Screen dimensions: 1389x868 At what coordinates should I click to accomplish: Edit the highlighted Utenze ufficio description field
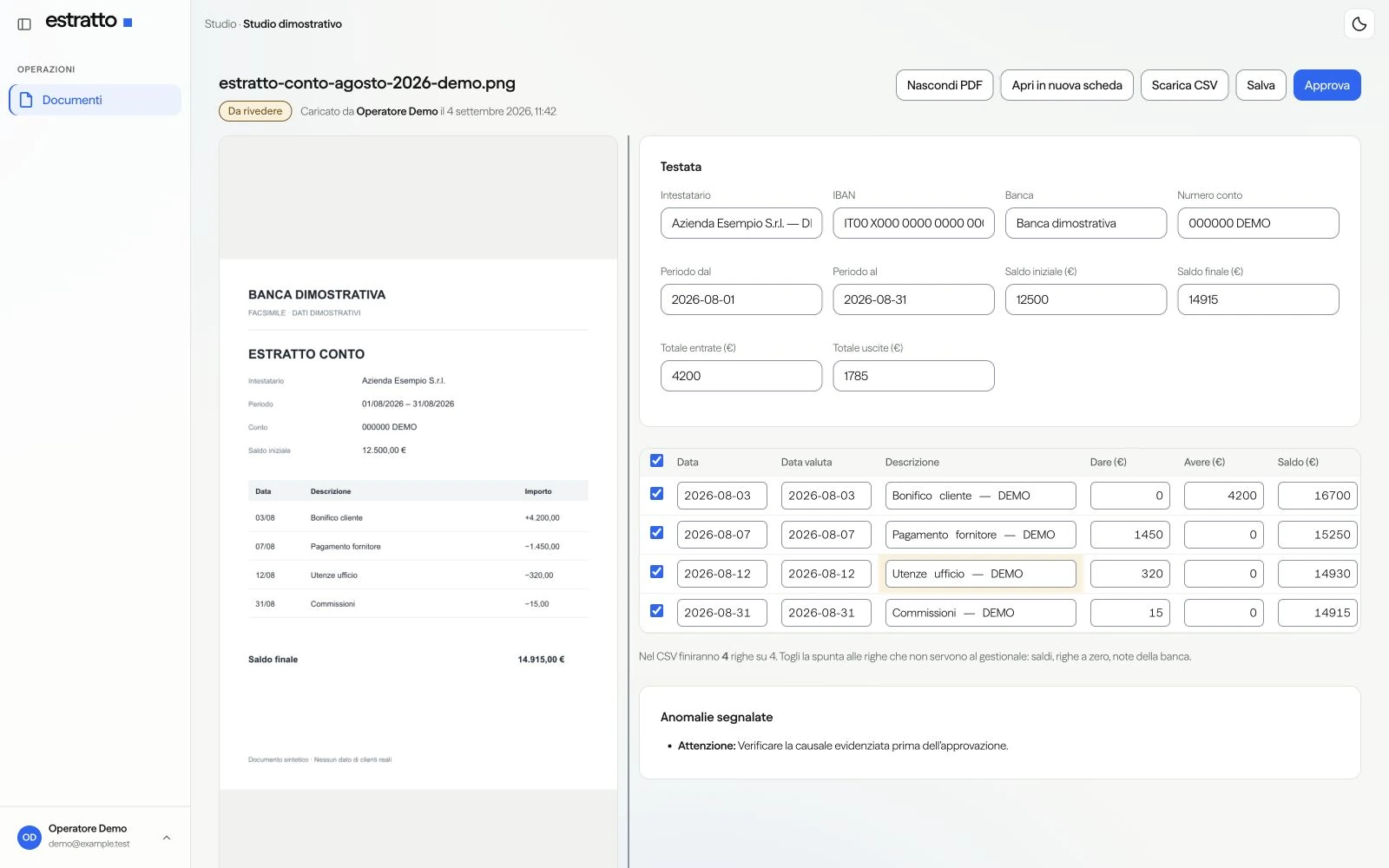(x=981, y=574)
